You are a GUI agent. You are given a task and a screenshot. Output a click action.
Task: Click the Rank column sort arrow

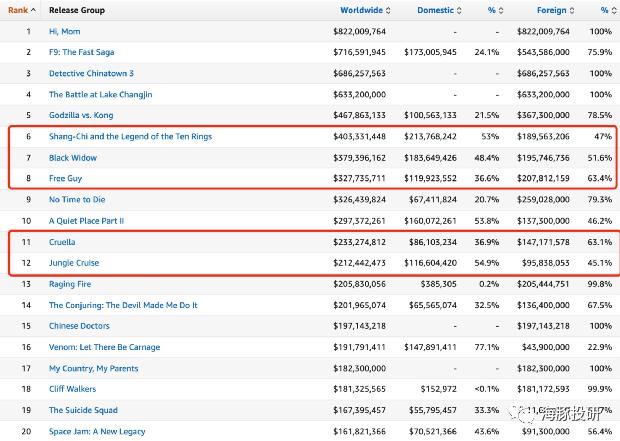click(x=34, y=10)
